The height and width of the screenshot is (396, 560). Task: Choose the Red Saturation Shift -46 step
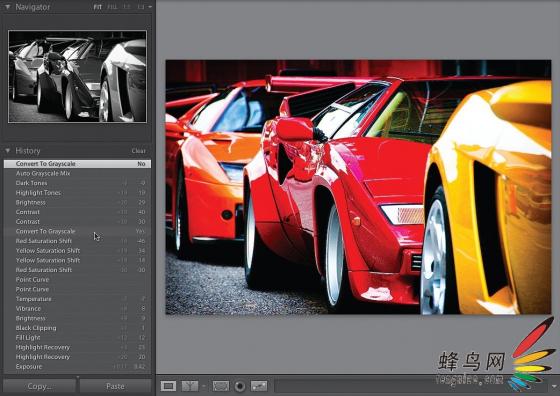coord(77,241)
